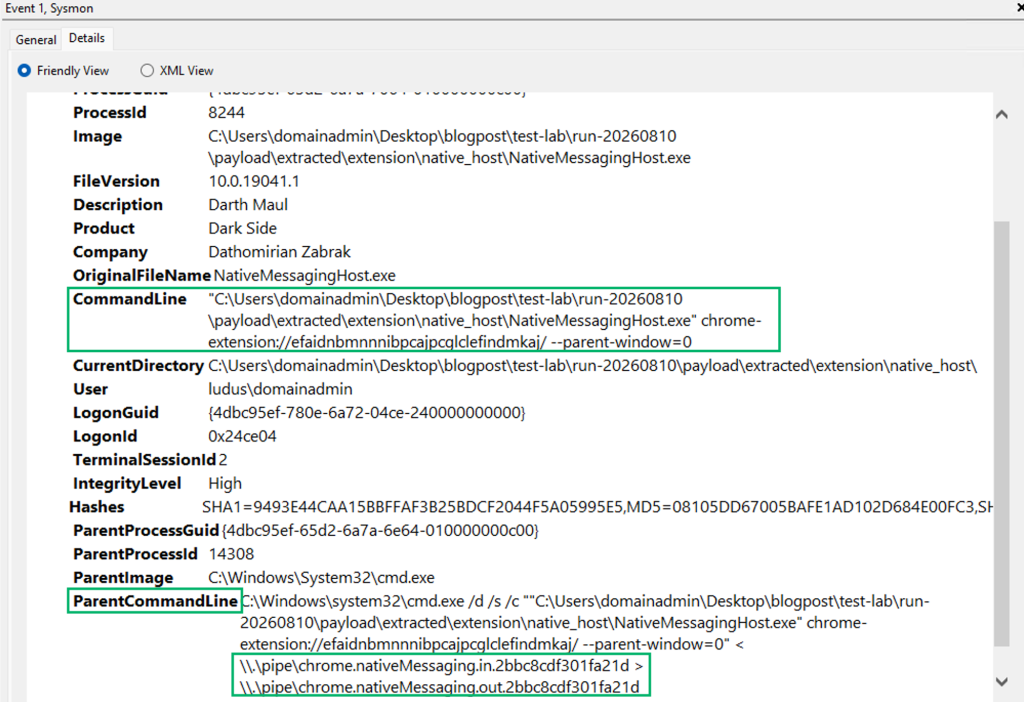
Task: Click the chrome.nativeMessaging.out pipe text
Action: [440, 687]
